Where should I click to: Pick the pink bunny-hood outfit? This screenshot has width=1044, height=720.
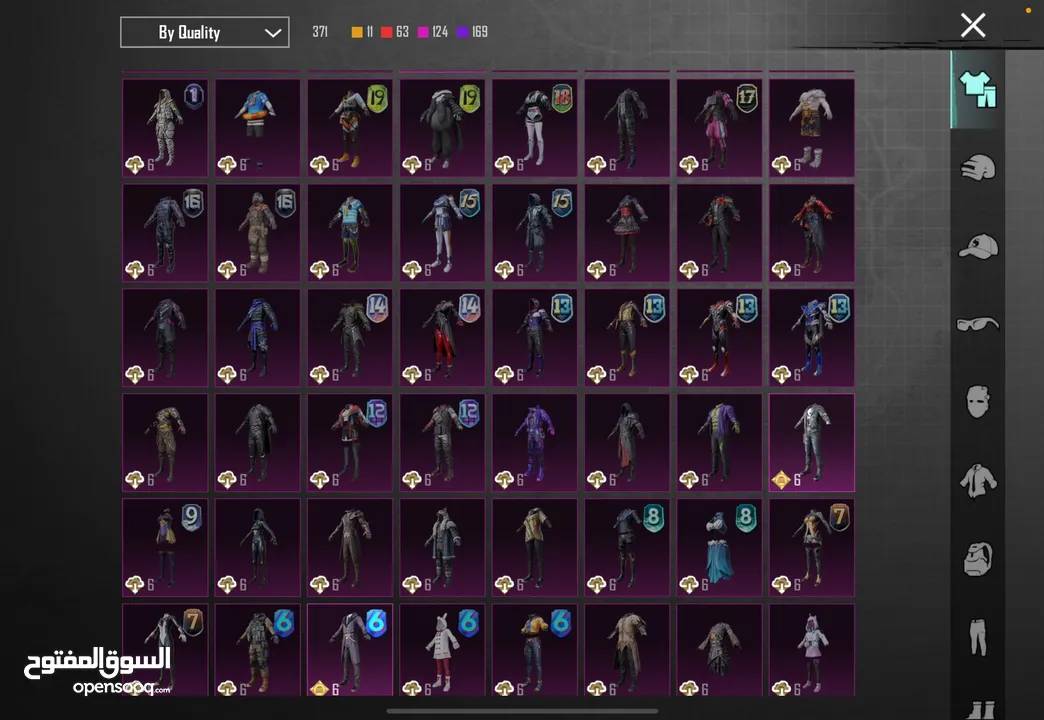coord(812,651)
